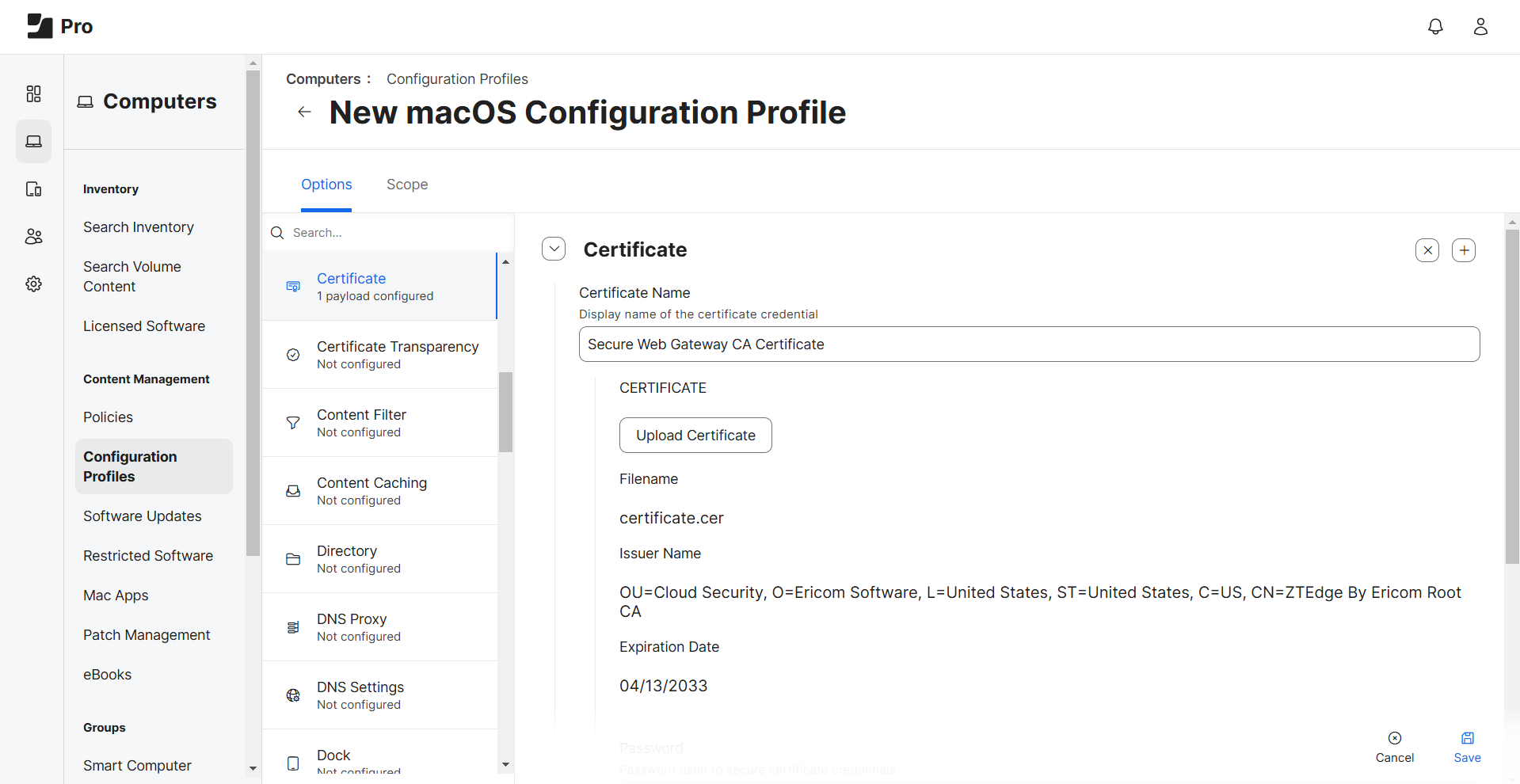Remove certificate payload with X icon
The height and width of the screenshot is (784, 1520).
pos(1427,251)
